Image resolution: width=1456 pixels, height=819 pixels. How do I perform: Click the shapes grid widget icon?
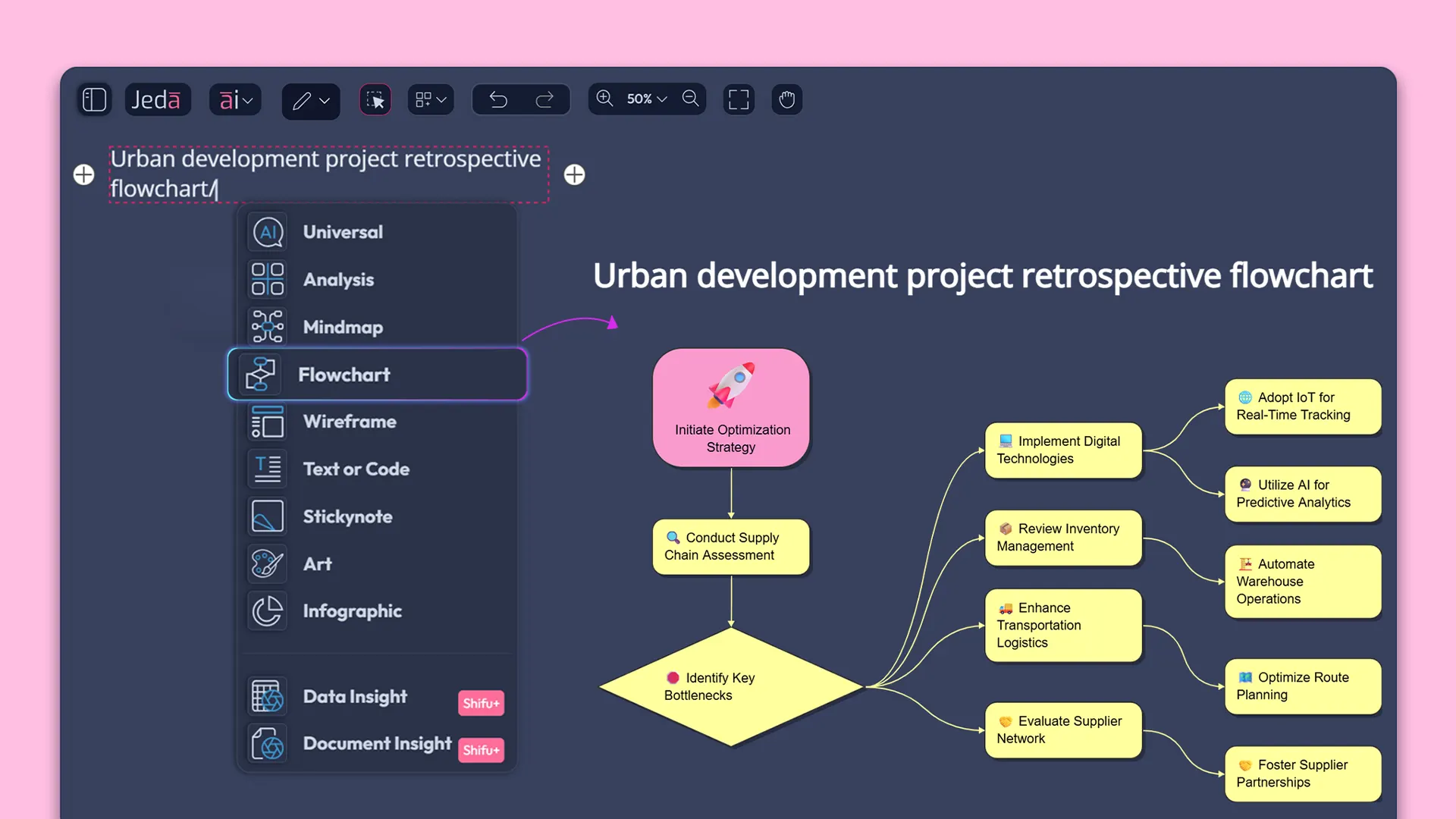pyautogui.click(x=425, y=99)
